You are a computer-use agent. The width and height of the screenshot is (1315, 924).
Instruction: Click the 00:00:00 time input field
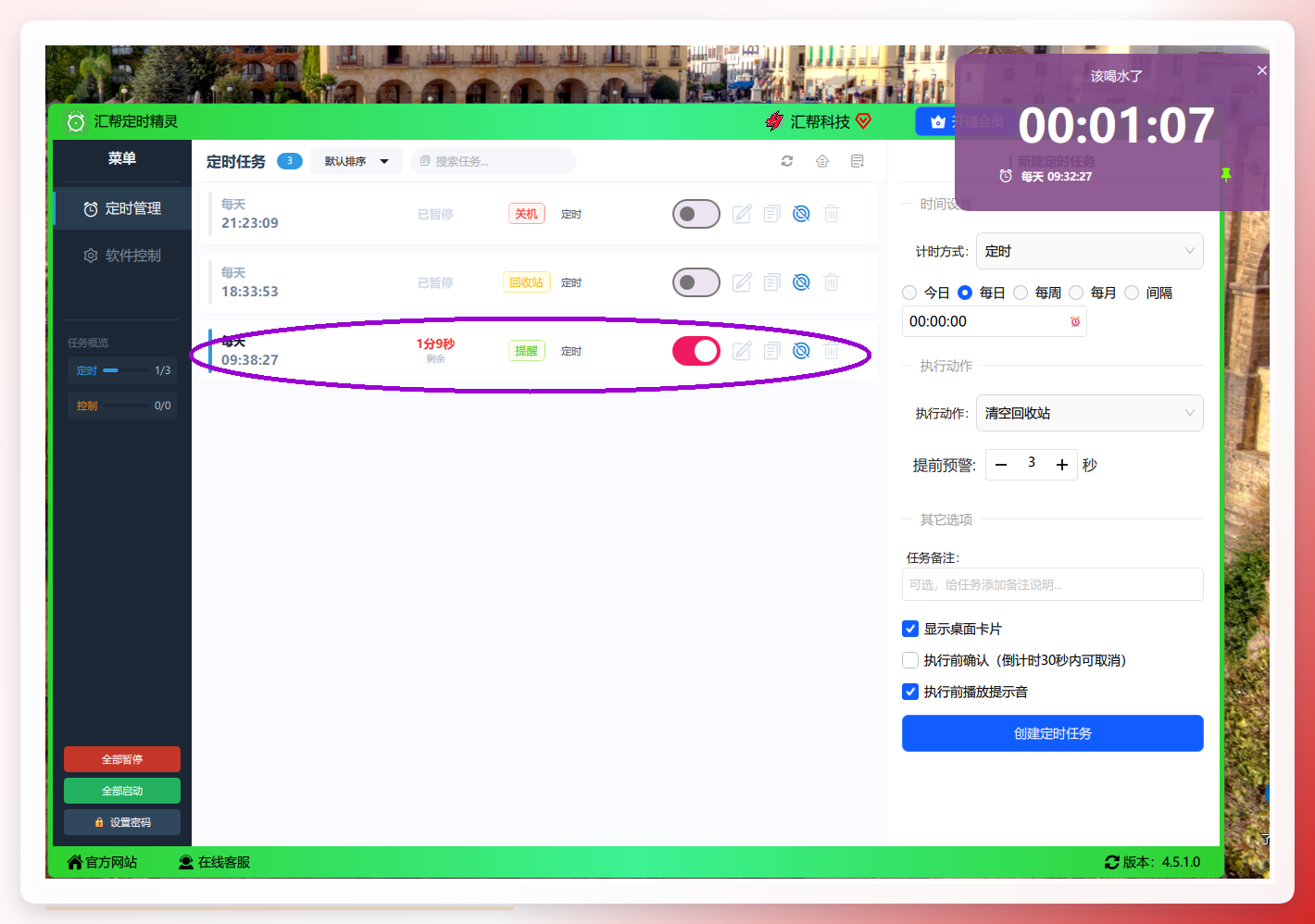[995, 321]
